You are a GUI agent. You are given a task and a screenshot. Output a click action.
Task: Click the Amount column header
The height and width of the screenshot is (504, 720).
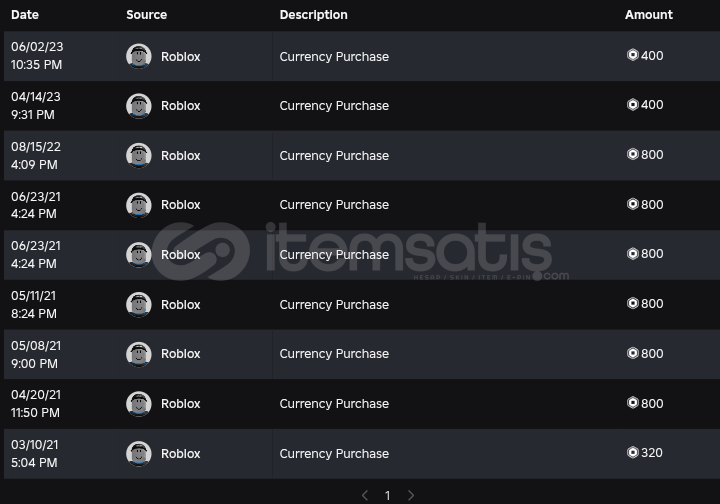648,15
